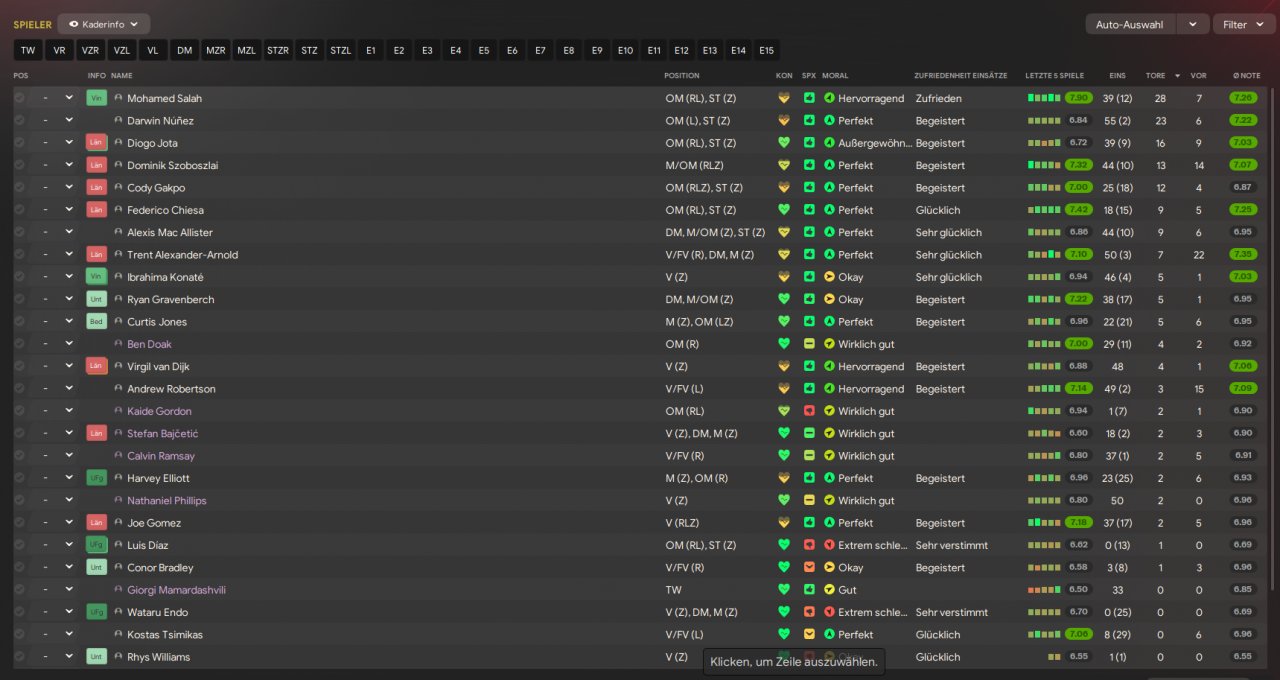Select the E15 substitute tab
Screen dimensions: 1280x680
point(766,50)
